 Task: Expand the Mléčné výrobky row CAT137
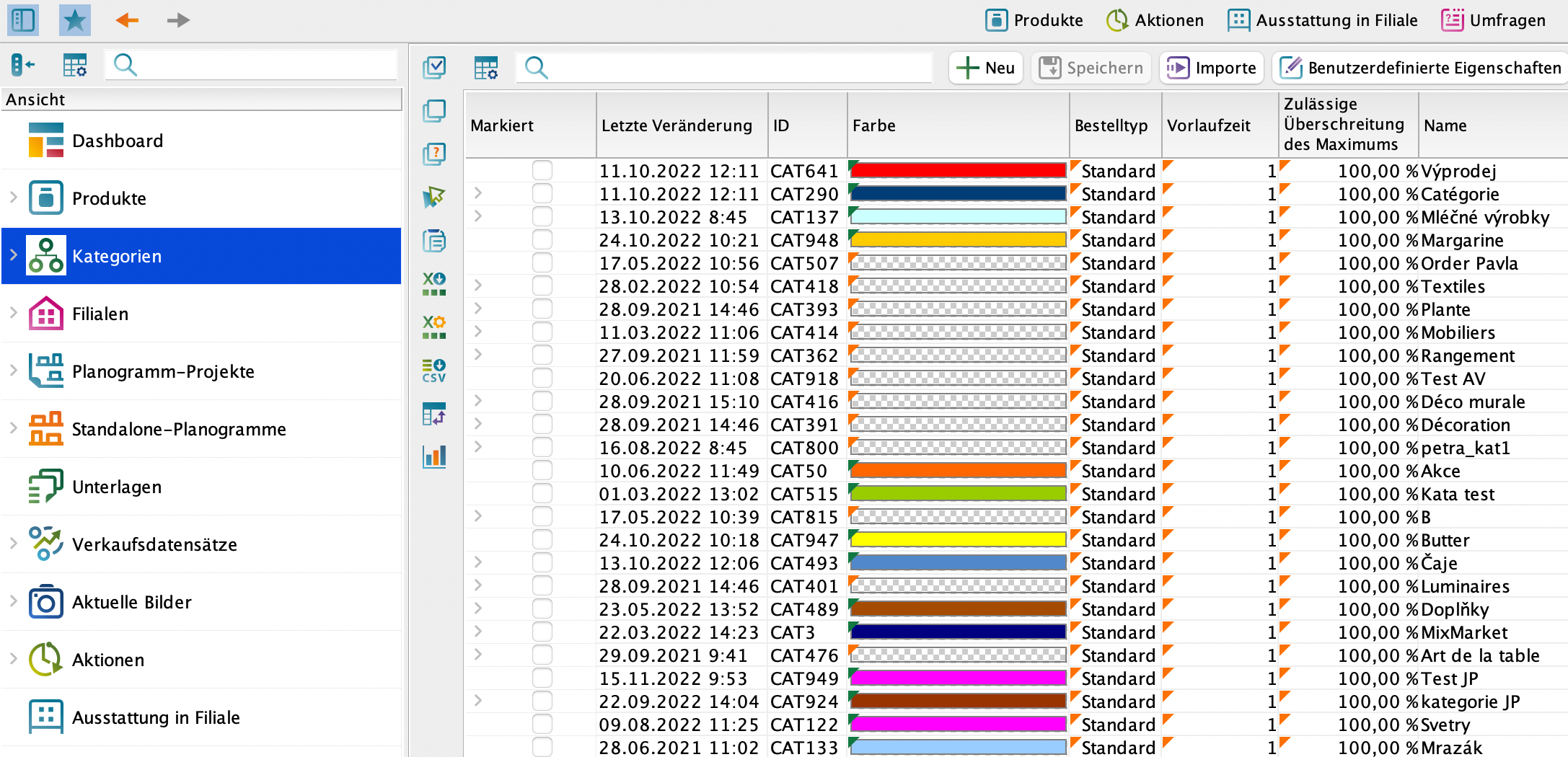[477, 216]
